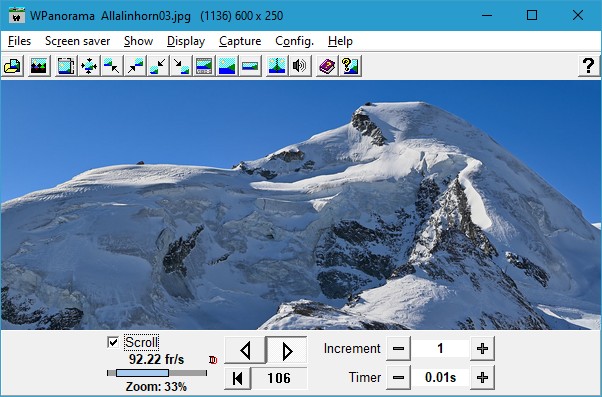
Task: Open the Display menu
Action: (186, 41)
